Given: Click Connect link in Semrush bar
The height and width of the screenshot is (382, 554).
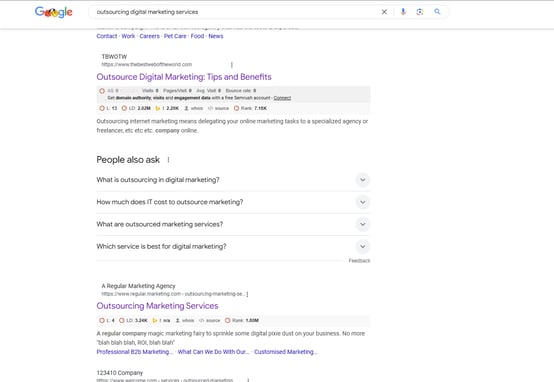Looking at the screenshot, I should tap(282, 98).
